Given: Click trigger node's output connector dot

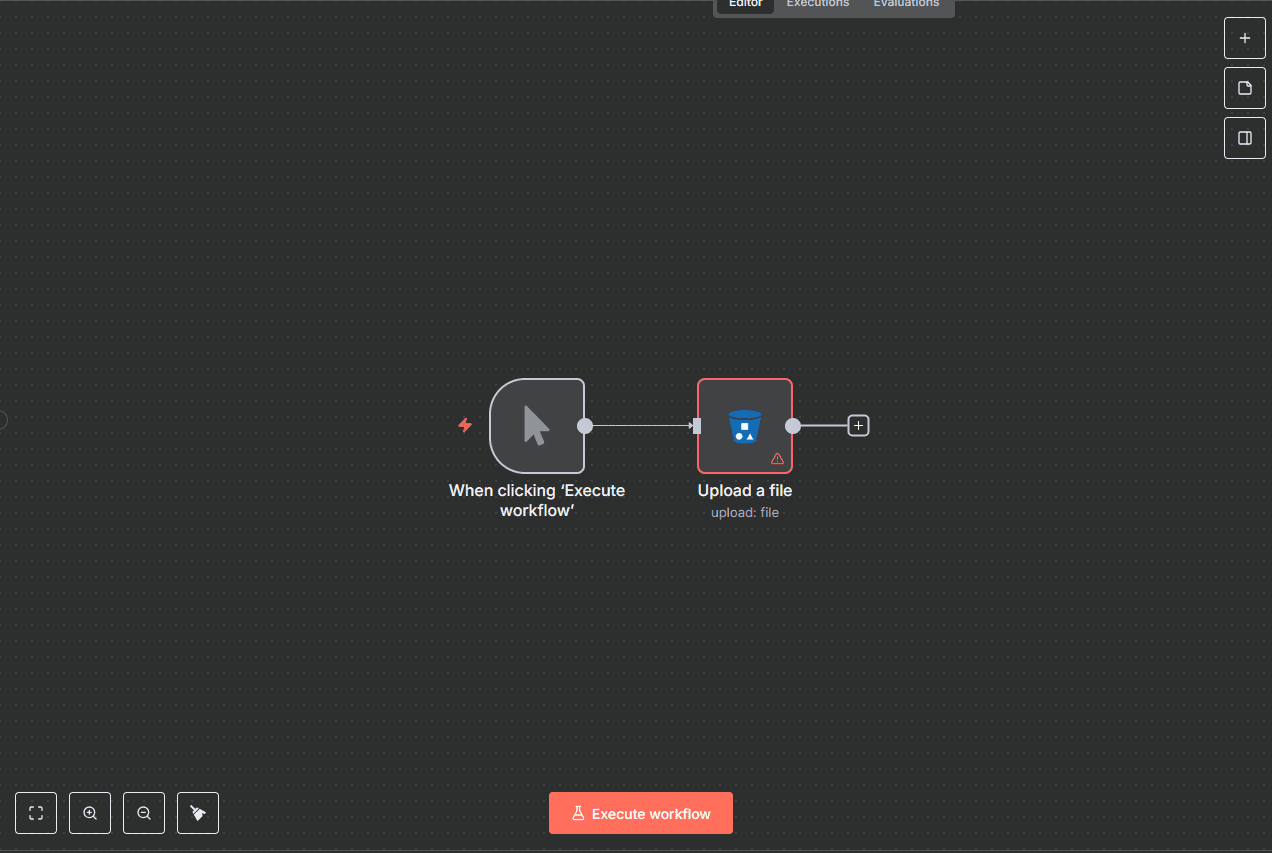Looking at the screenshot, I should coord(585,426).
